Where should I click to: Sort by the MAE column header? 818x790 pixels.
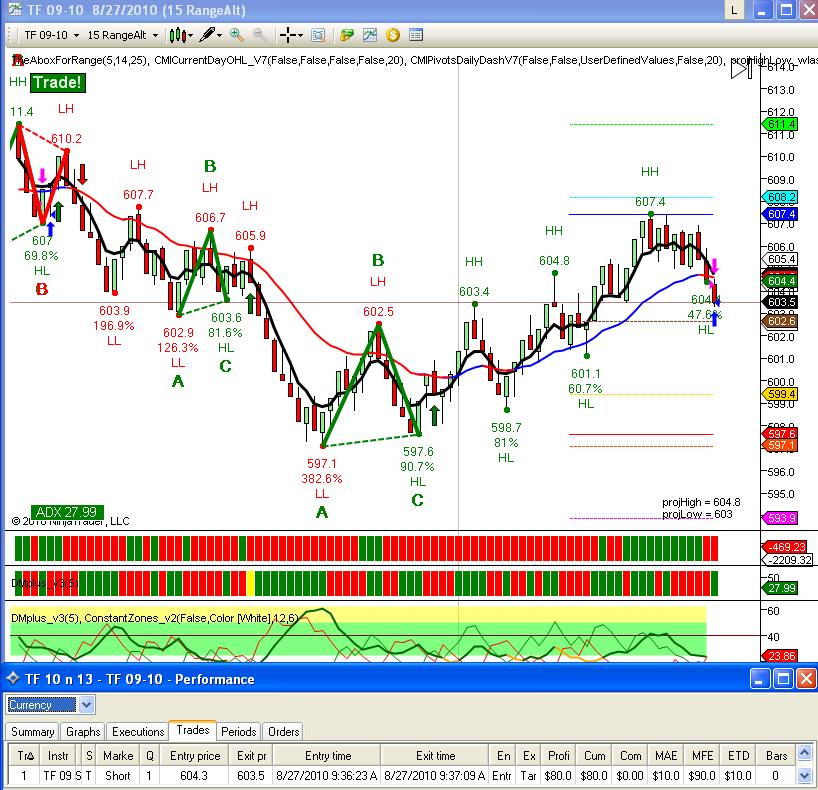(x=666, y=756)
